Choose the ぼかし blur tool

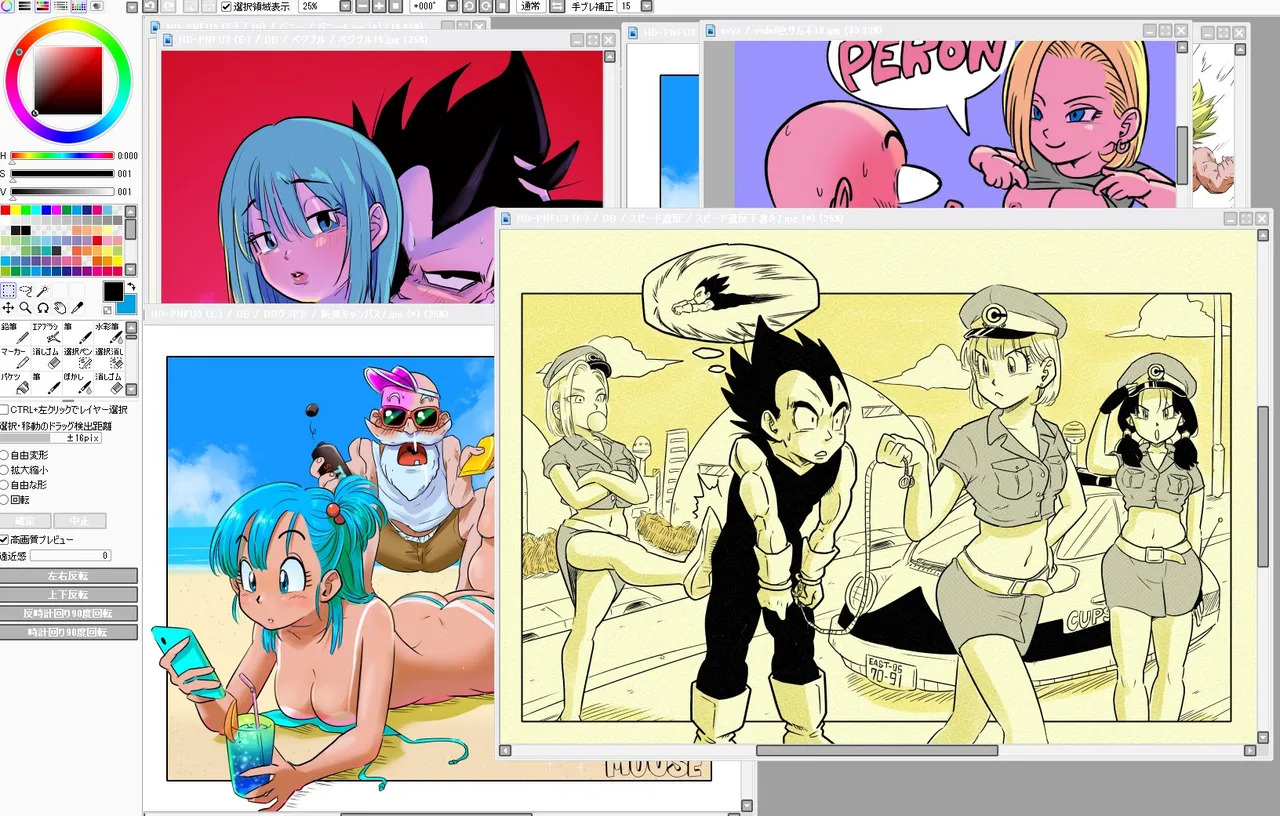[78, 384]
